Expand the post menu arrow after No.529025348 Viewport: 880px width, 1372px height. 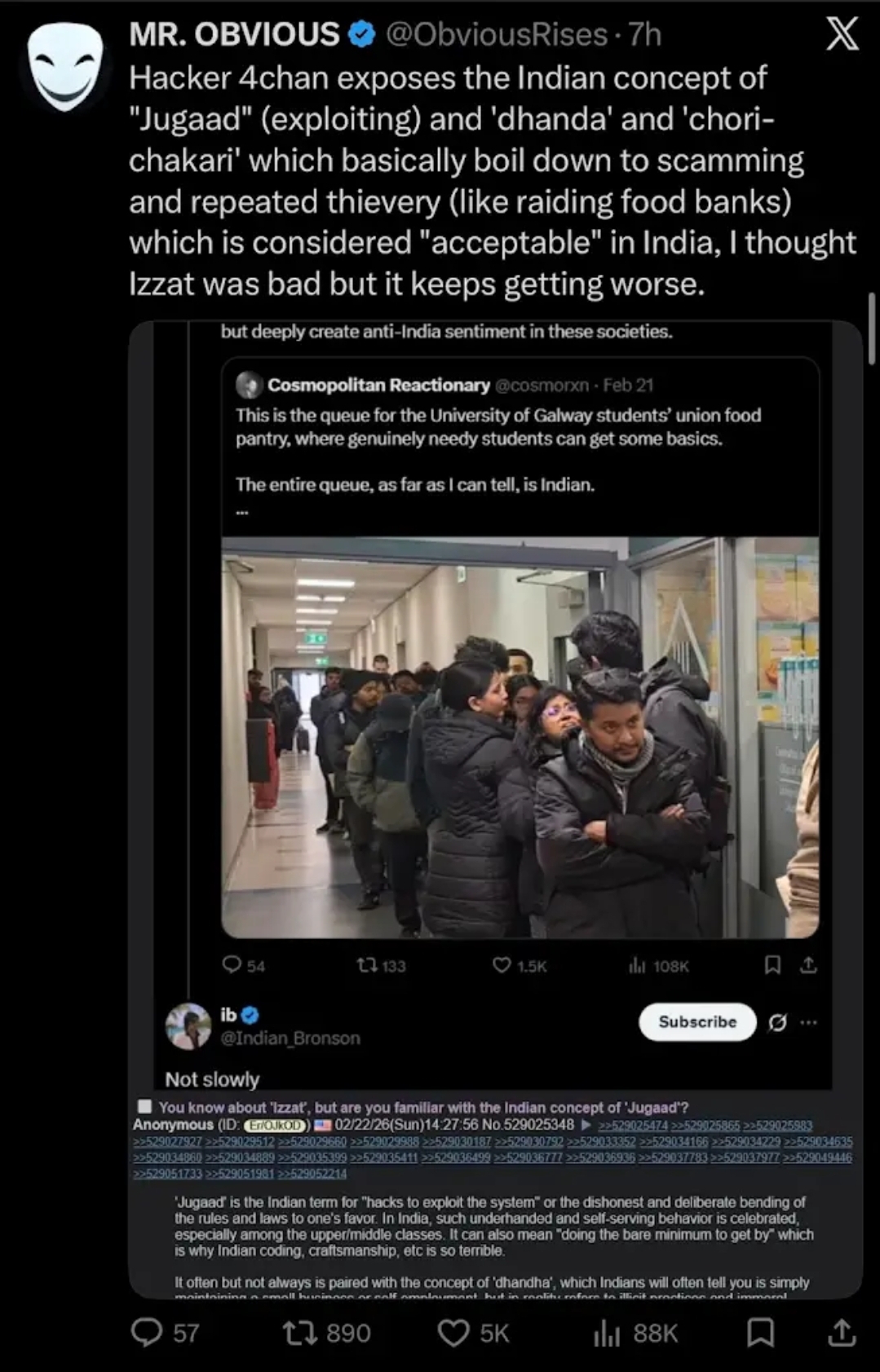click(585, 1125)
